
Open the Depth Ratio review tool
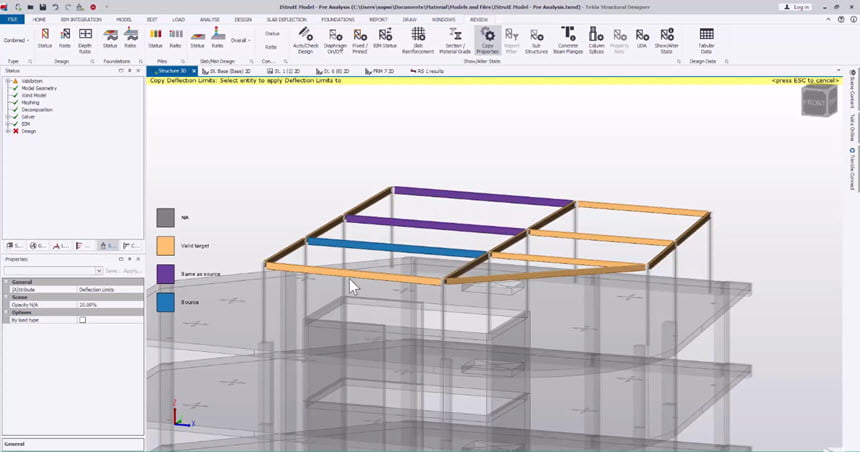85,41
